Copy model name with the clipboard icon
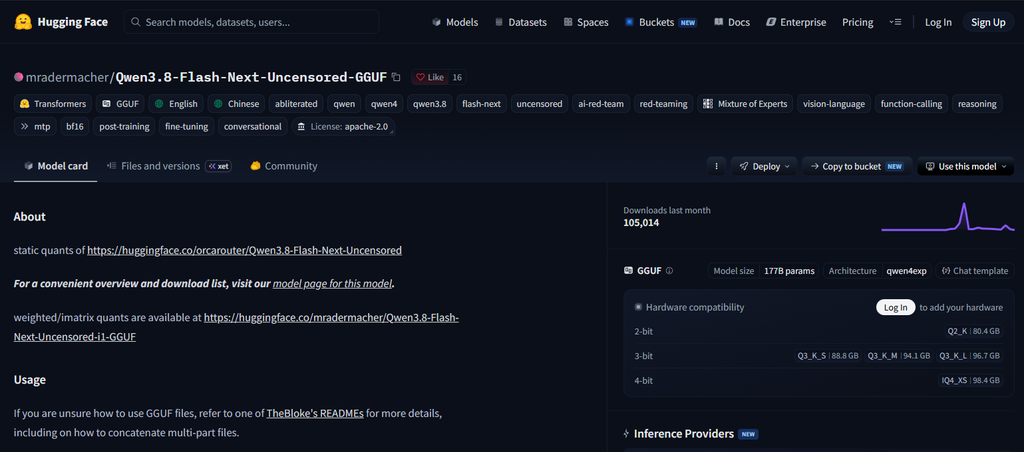The image size is (1024, 452). point(396,77)
